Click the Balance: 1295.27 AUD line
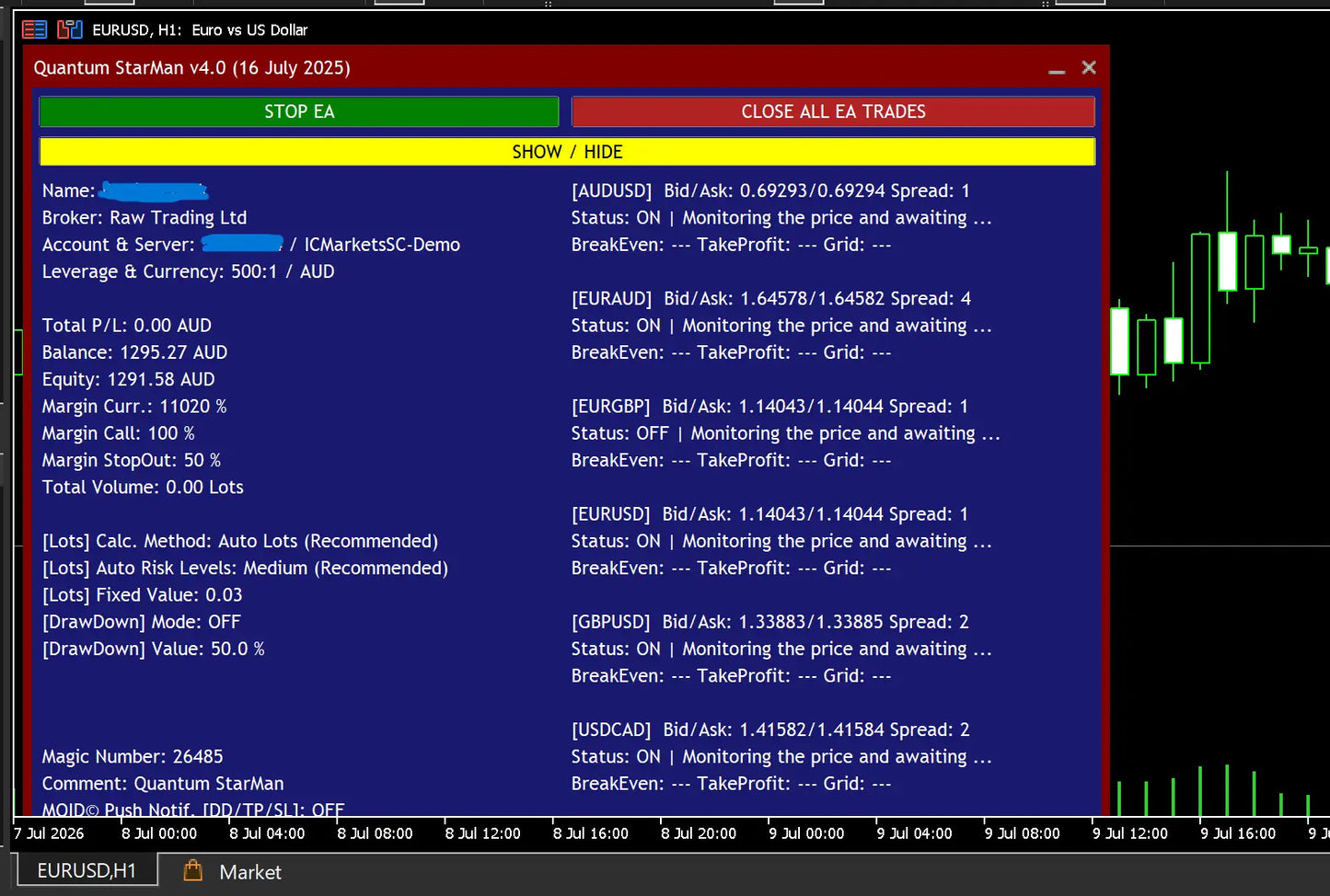Screen dimensions: 1330x896 pos(134,352)
